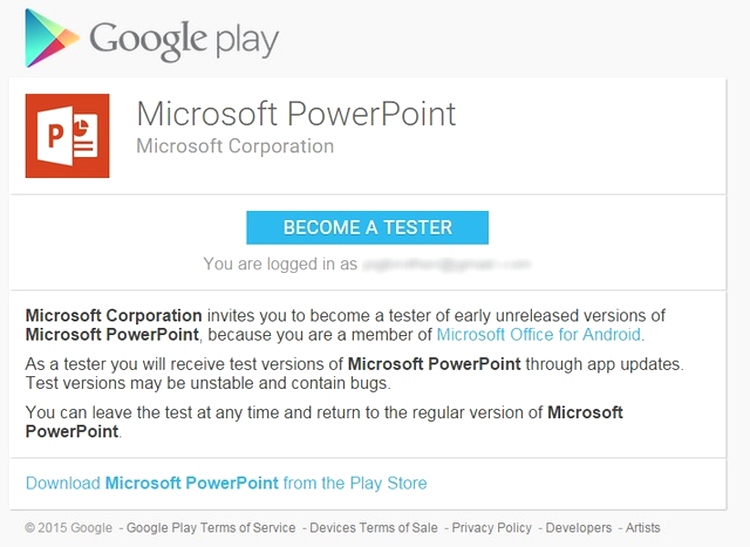Open Google Play Terms of Service
750x547 pixels.
pyautogui.click(x=211, y=528)
